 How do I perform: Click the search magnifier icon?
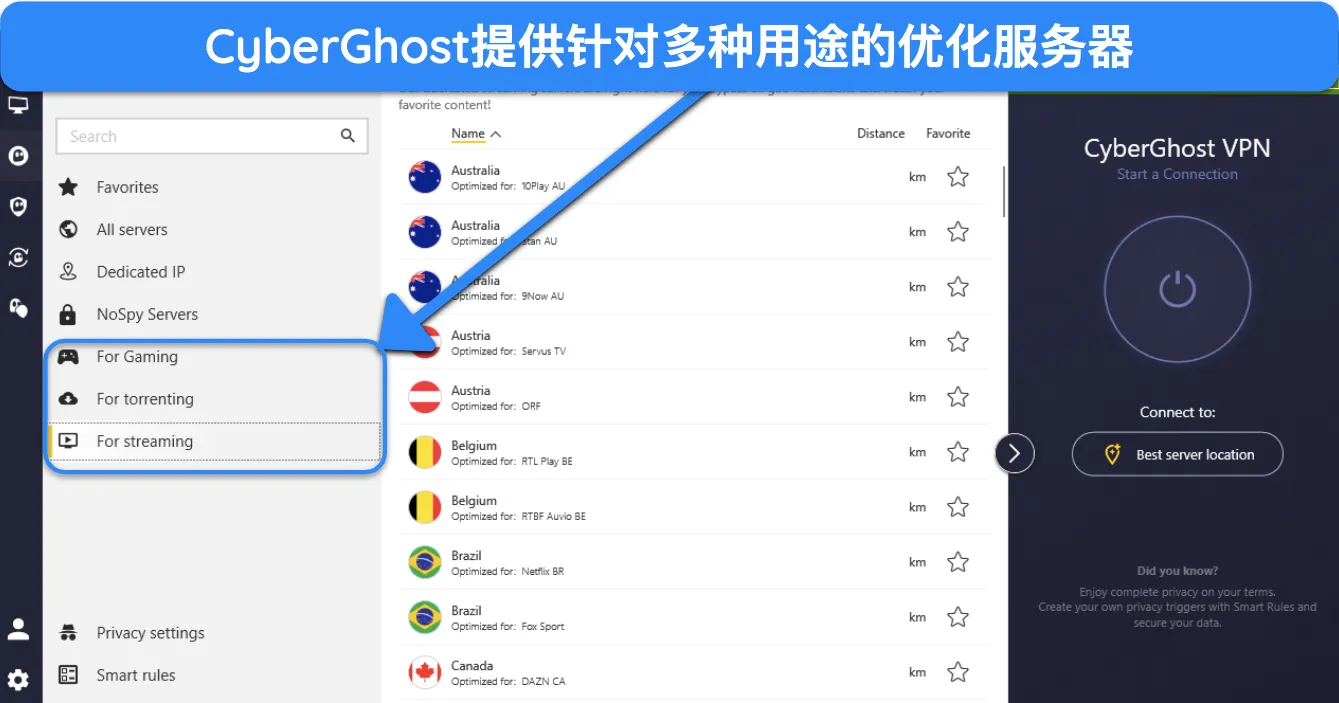tap(347, 136)
